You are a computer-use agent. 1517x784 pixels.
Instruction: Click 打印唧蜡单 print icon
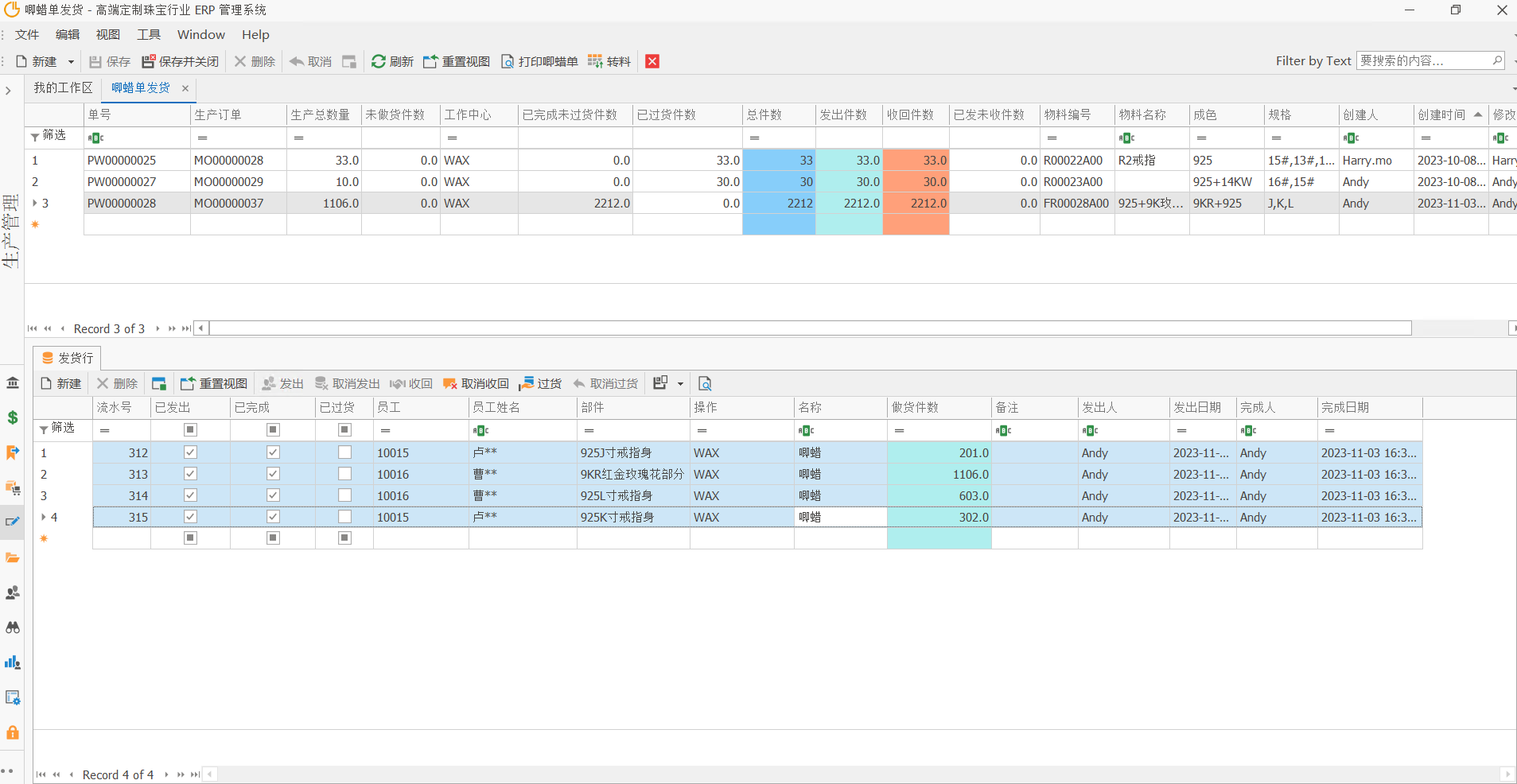coord(507,61)
